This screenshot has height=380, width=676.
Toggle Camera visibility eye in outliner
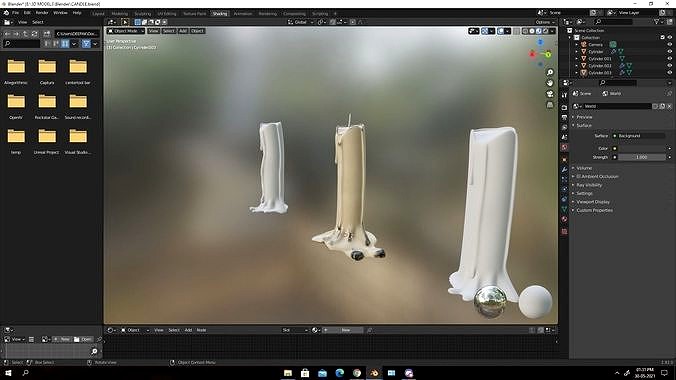tap(670, 44)
